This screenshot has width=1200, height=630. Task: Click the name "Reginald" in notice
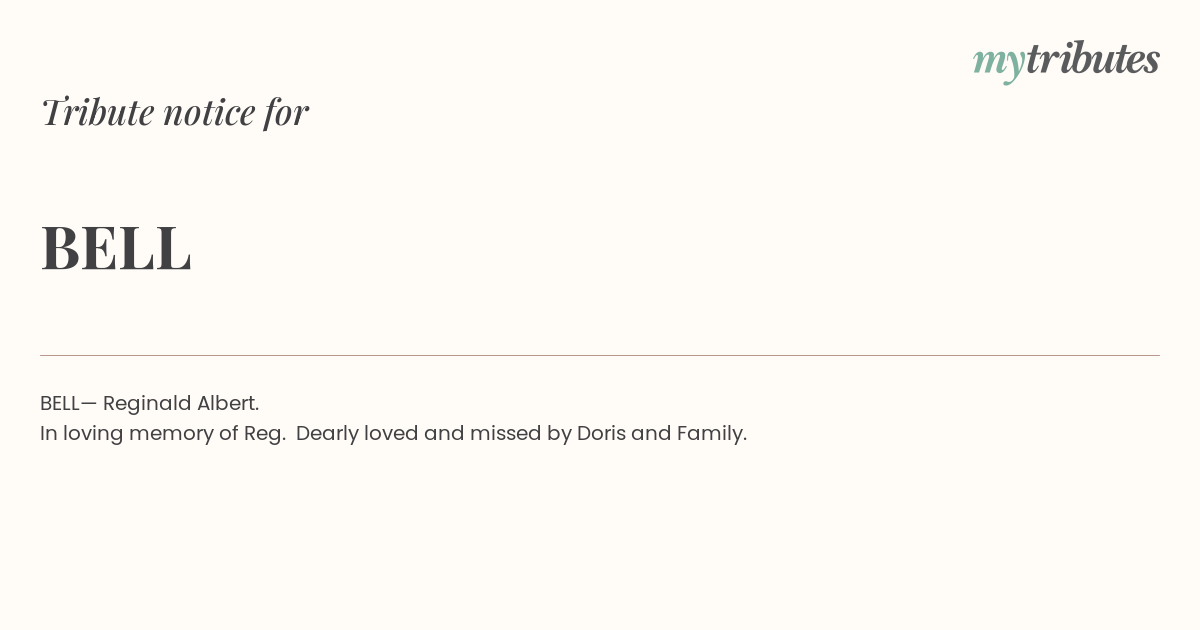pyautogui.click(x=147, y=404)
